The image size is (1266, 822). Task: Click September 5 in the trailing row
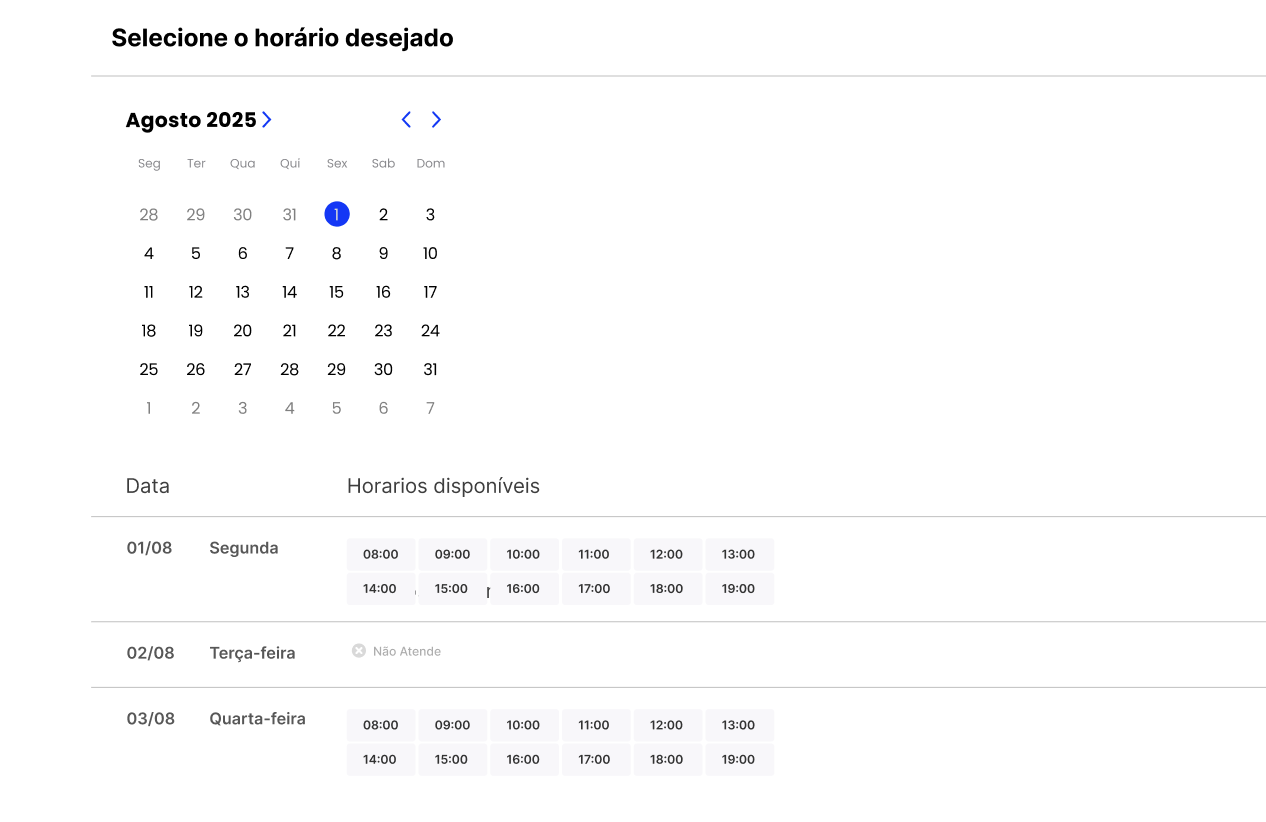(336, 408)
